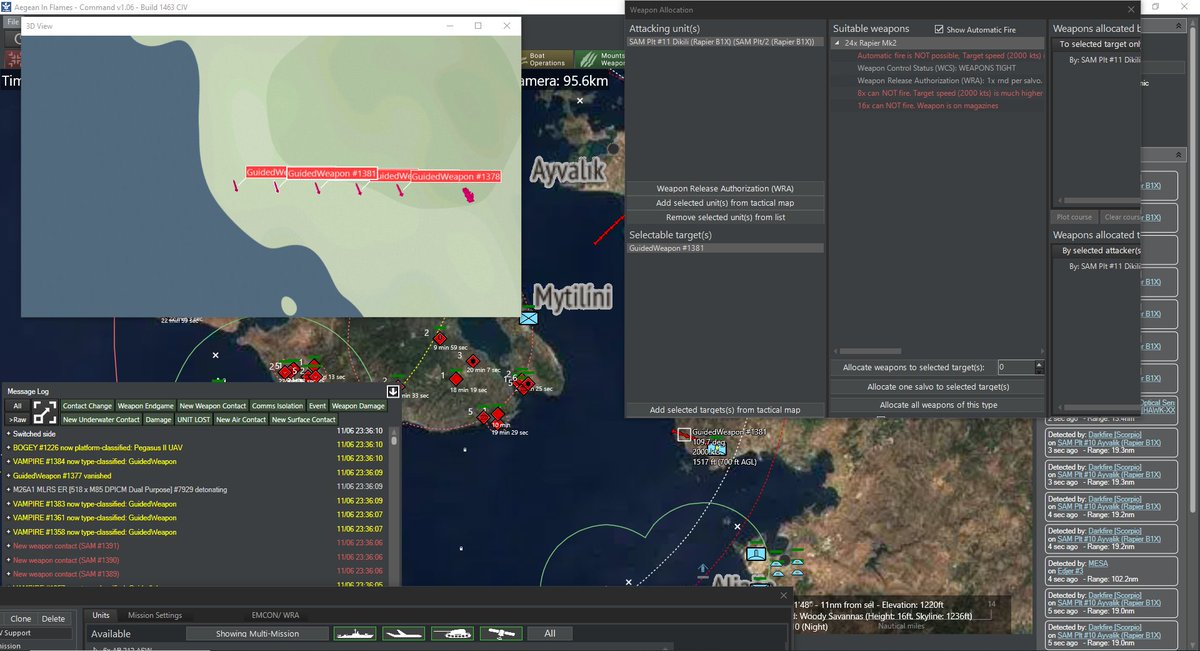The width and height of the screenshot is (1200, 651).
Task: Collapse the 24x Rapier Mk2 weapon tree
Action: pyautogui.click(x=837, y=43)
